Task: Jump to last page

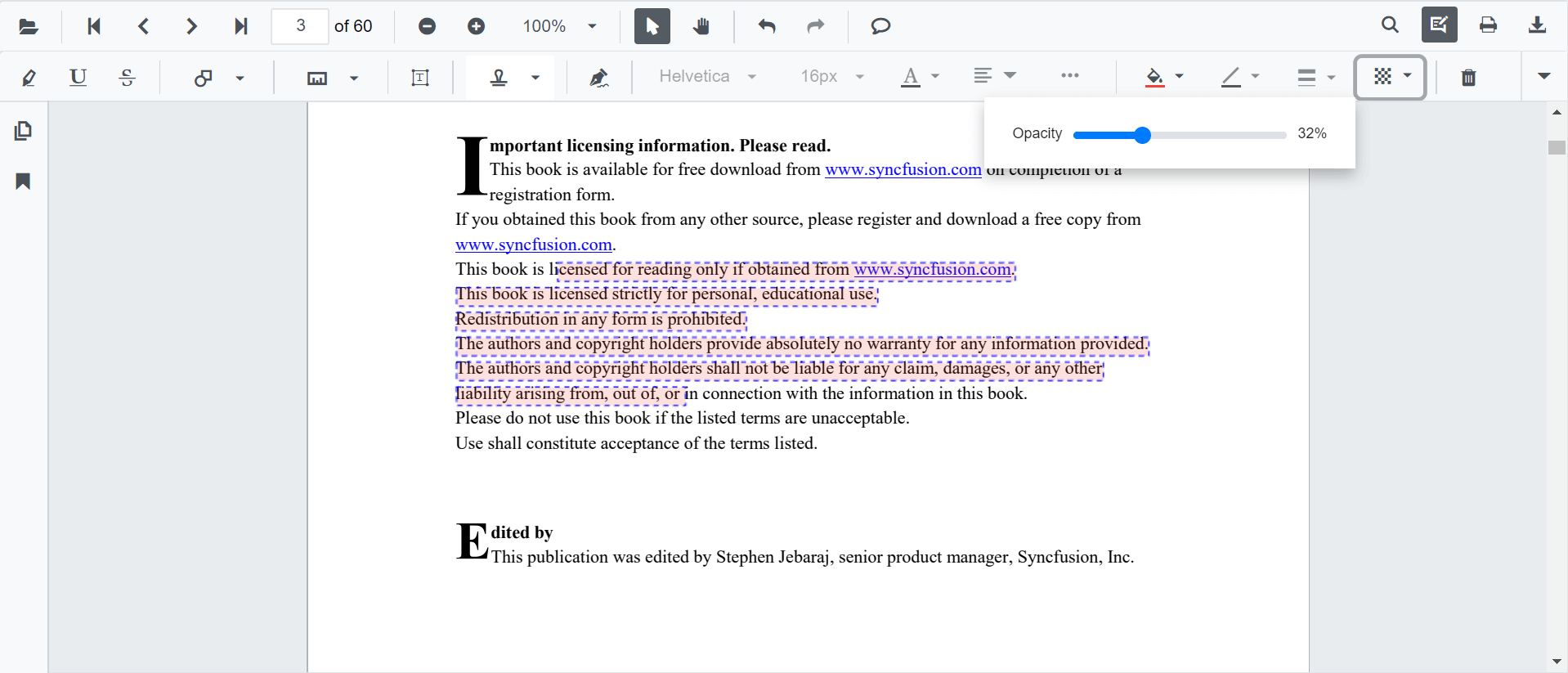Action: (240, 26)
